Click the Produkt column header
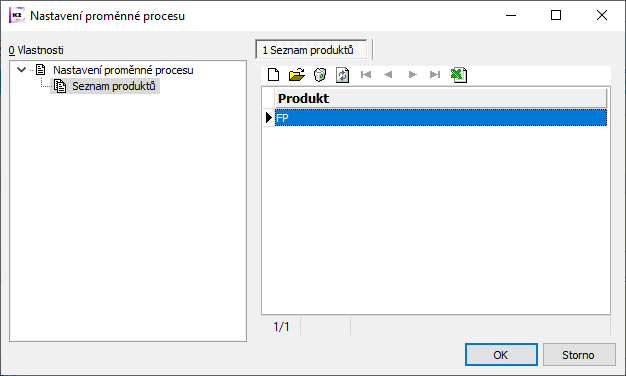Viewport: 626px width, 376px height. [441, 98]
